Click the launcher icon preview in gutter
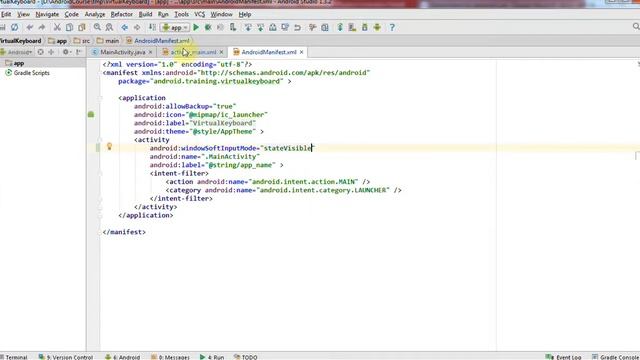 point(91,114)
